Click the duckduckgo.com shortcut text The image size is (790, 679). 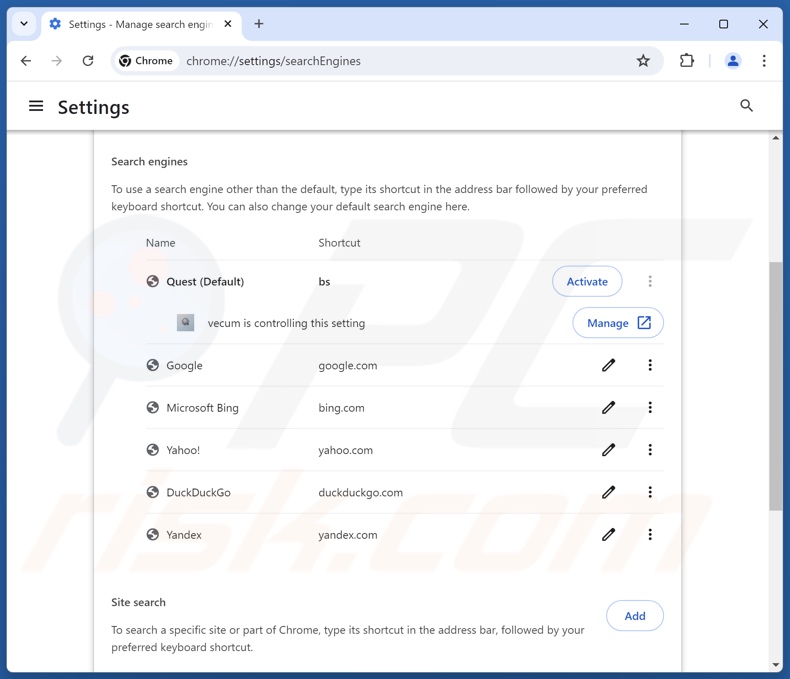(360, 493)
